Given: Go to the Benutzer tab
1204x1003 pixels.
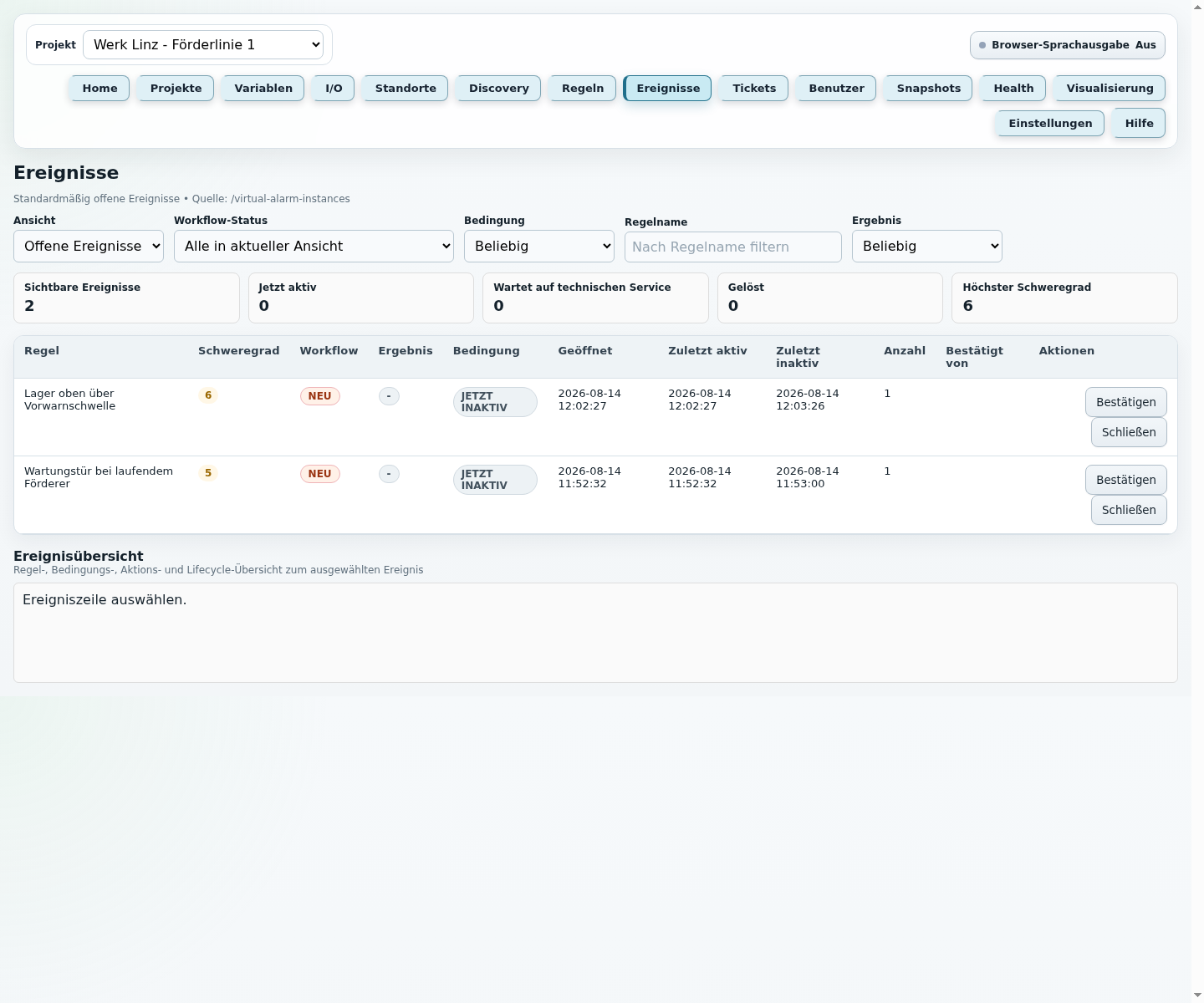Looking at the screenshot, I should 836,89.
